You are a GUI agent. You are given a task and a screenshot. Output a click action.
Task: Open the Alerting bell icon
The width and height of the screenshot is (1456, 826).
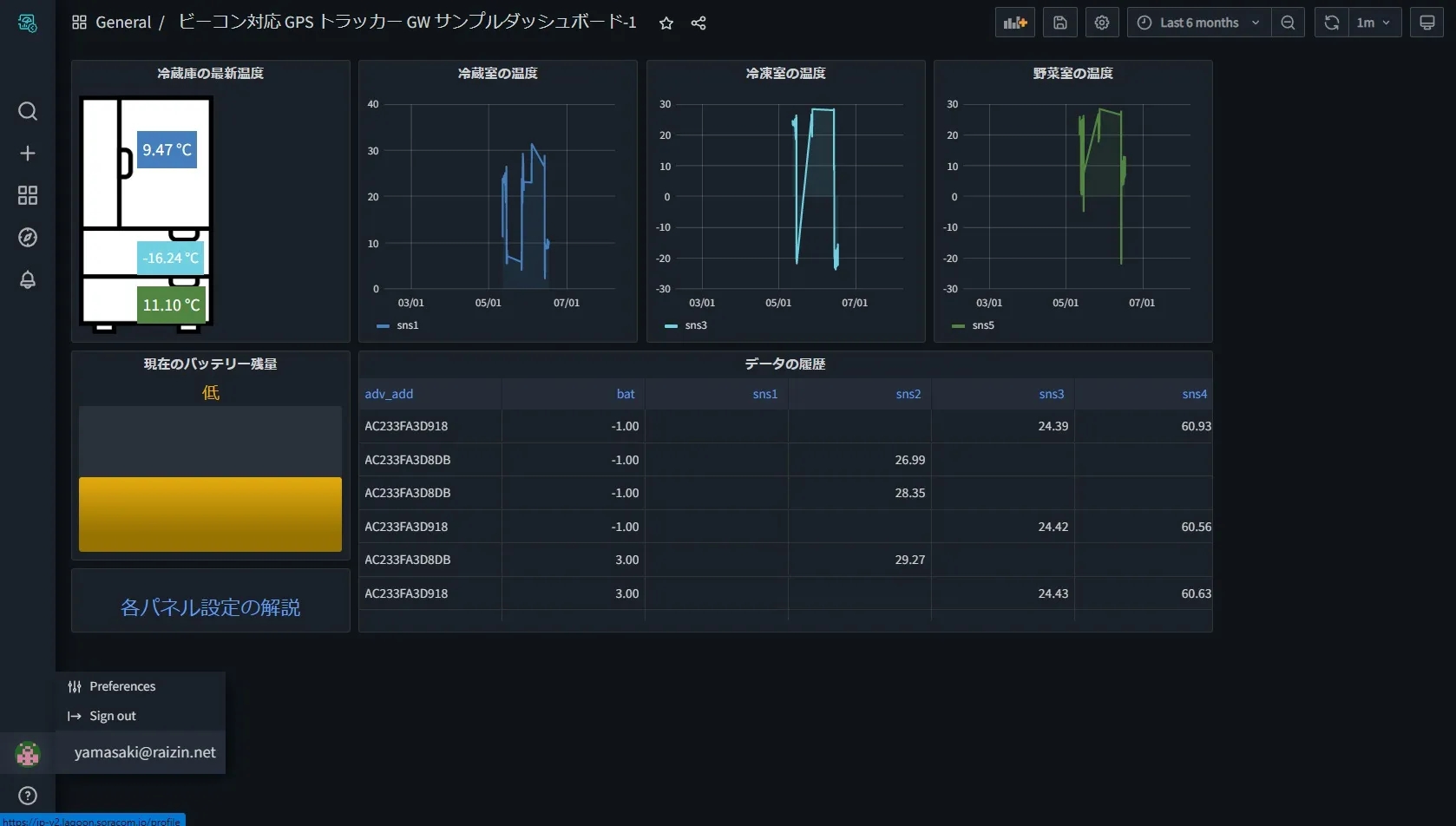[x=28, y=279]
